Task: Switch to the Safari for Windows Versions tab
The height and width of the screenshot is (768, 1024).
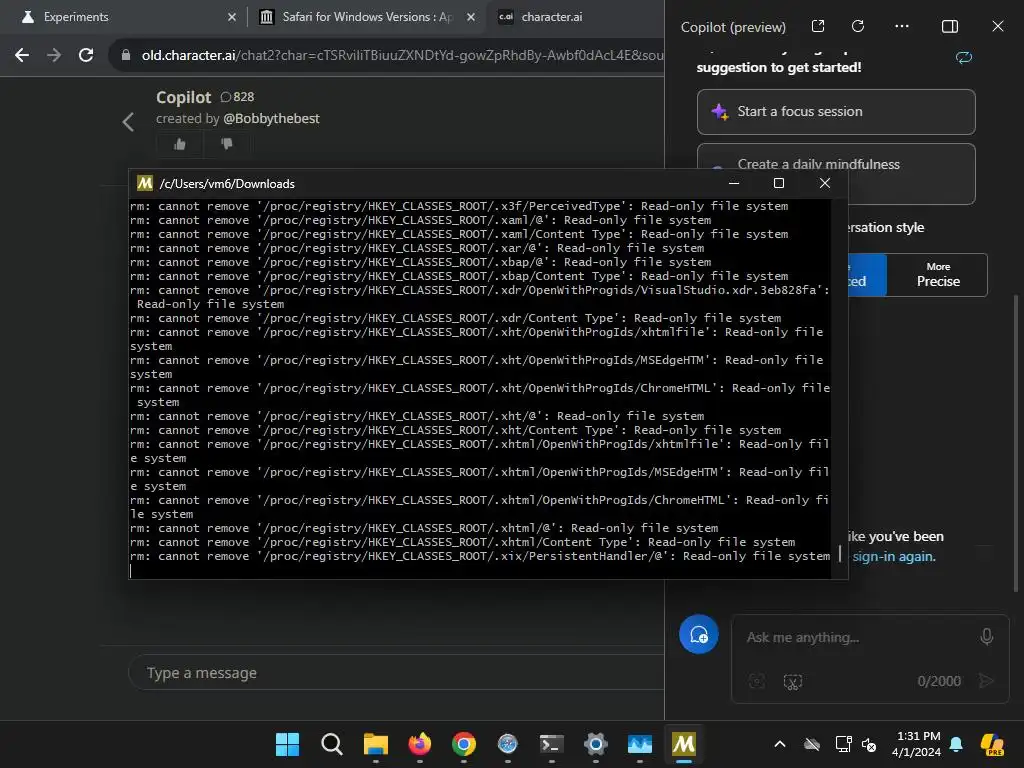Action: point(368,17)
